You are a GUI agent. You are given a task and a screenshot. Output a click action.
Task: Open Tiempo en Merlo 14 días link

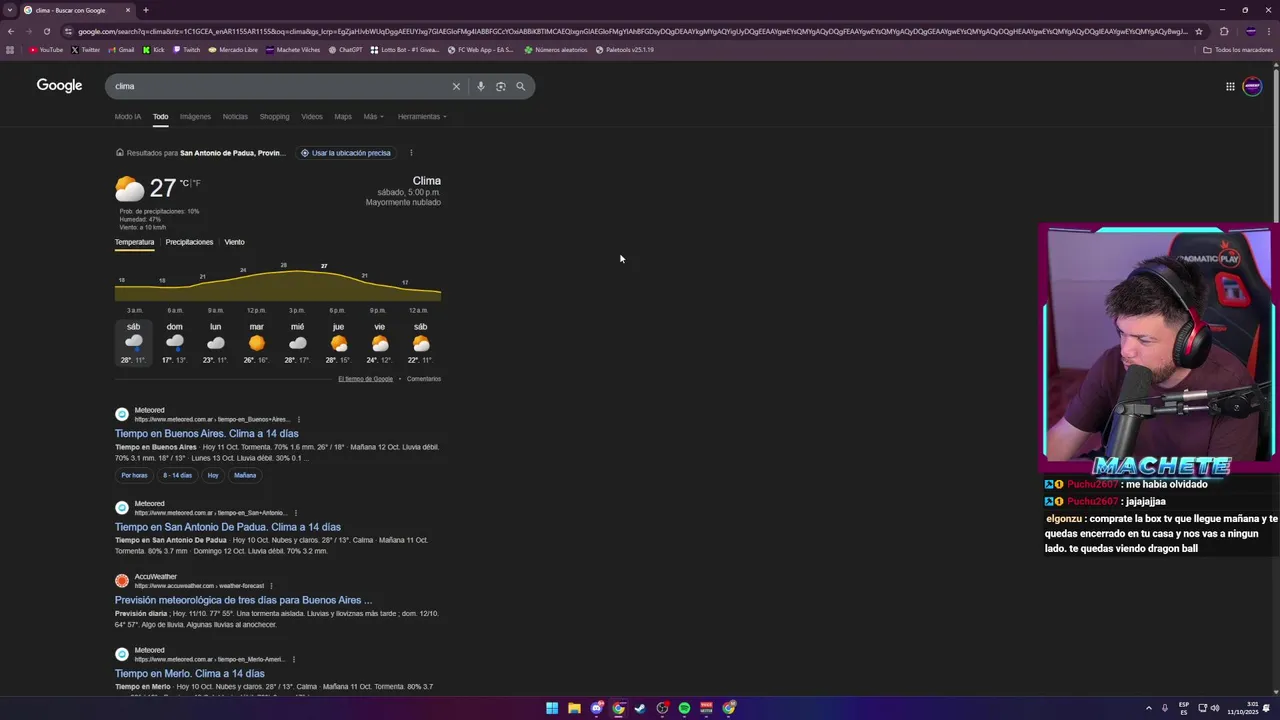190,674
